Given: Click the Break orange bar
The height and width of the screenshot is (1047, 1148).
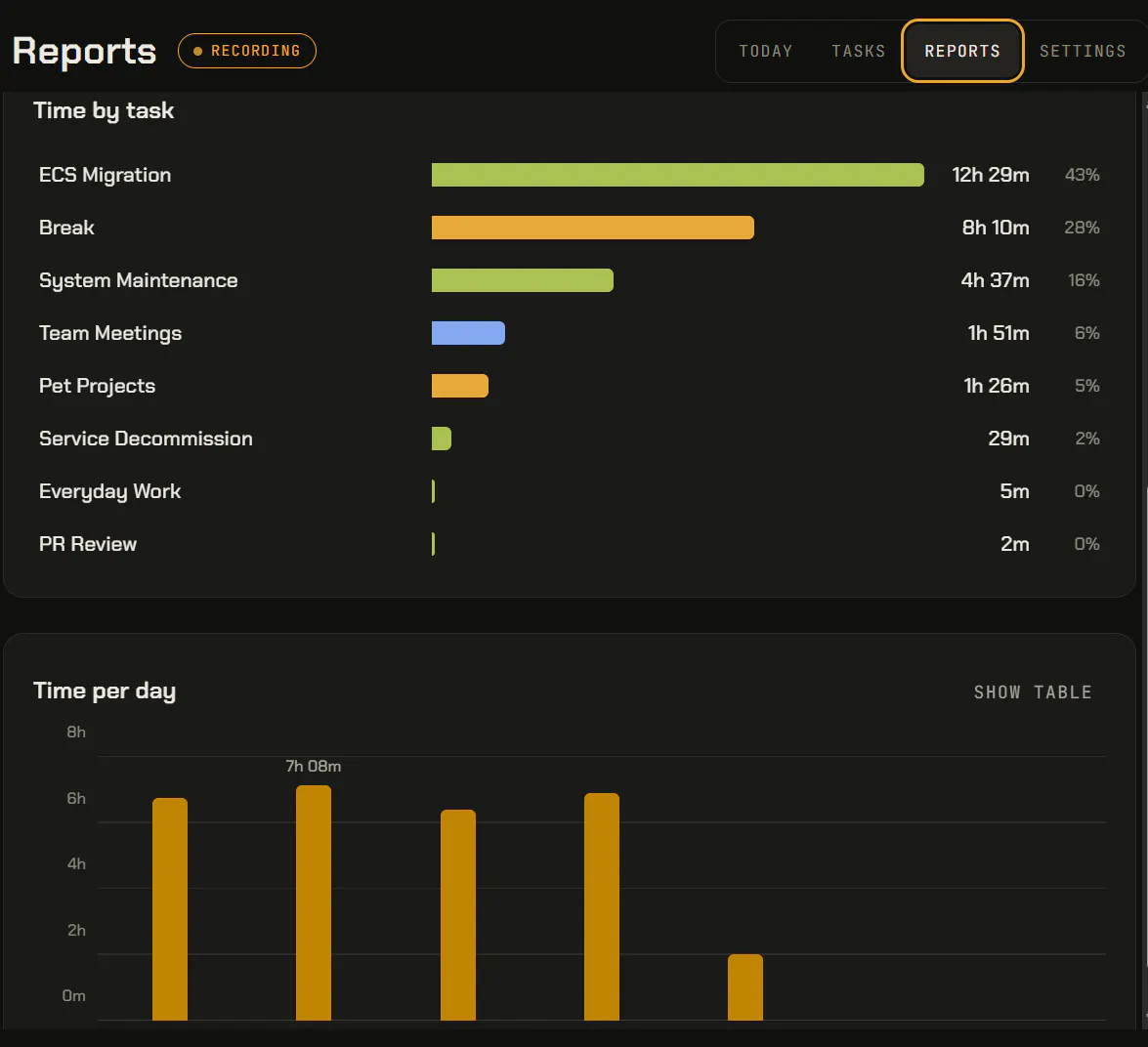Looking at the screenshot, I should 592,228.
